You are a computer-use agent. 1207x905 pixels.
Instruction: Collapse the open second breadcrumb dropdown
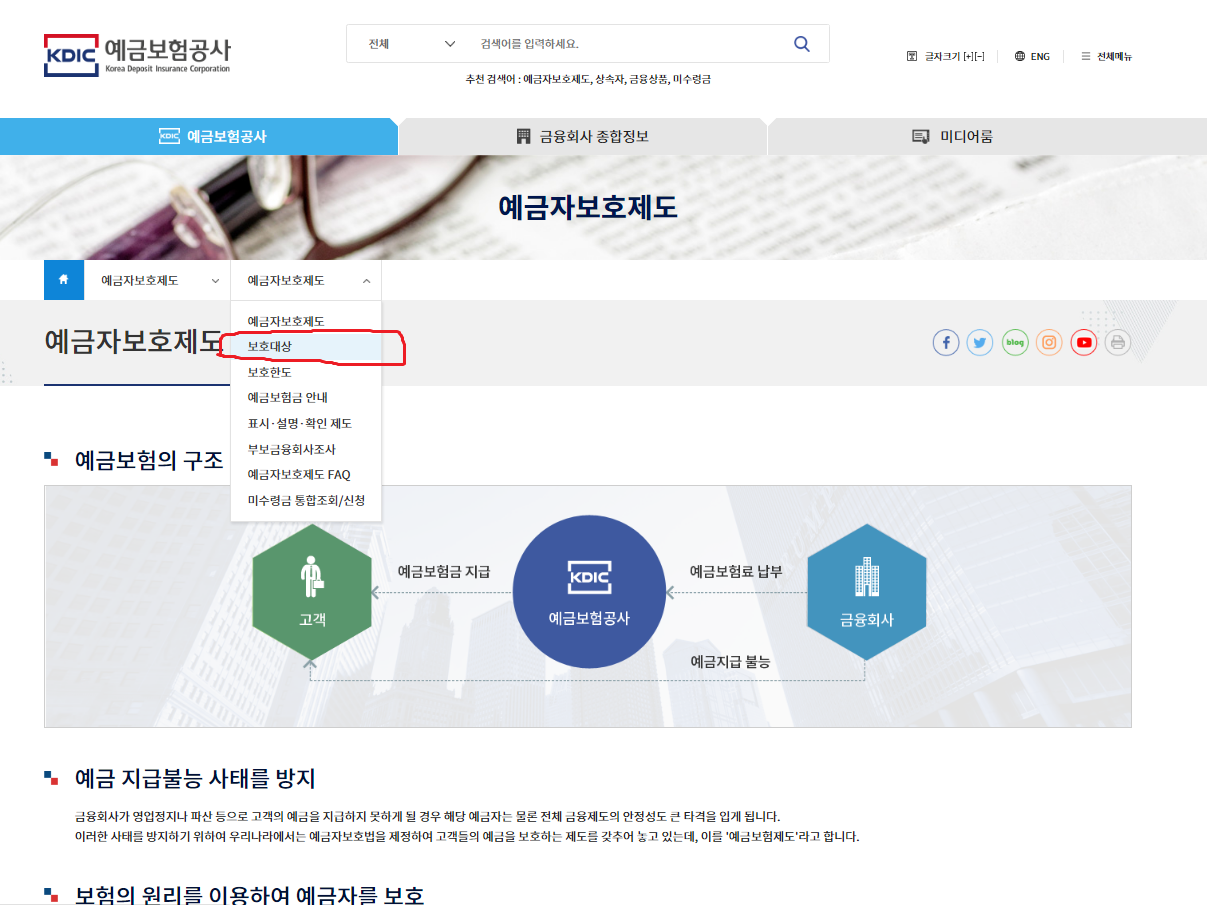[x=306, y=280]
